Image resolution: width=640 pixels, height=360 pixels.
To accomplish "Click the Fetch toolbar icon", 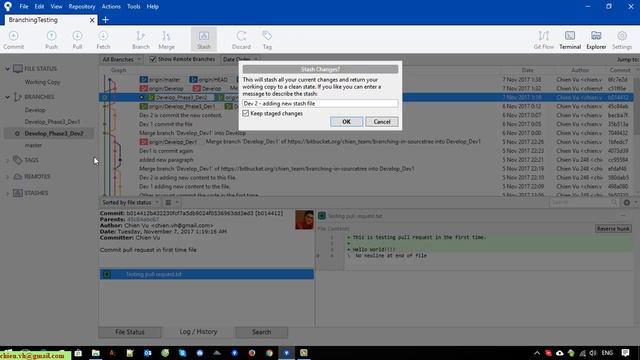I will pyautogui.click(x=103, y=40).
